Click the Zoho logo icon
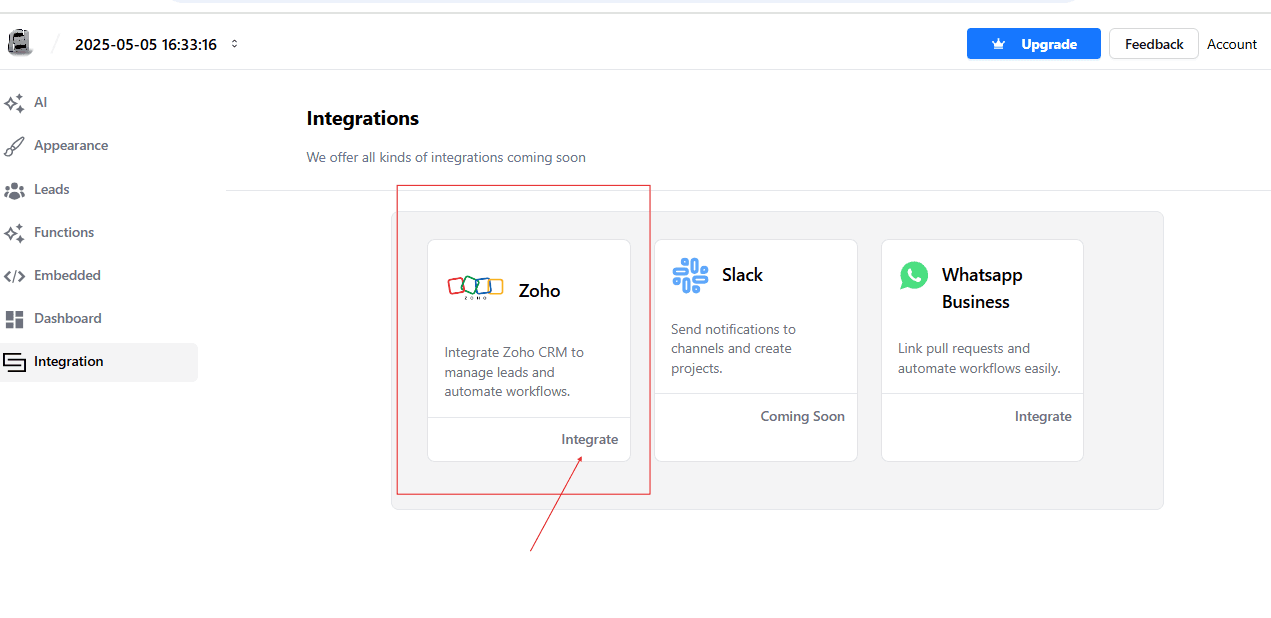Image resolution: width=1271 pixels, height=618 pixels. click(475, 288)
